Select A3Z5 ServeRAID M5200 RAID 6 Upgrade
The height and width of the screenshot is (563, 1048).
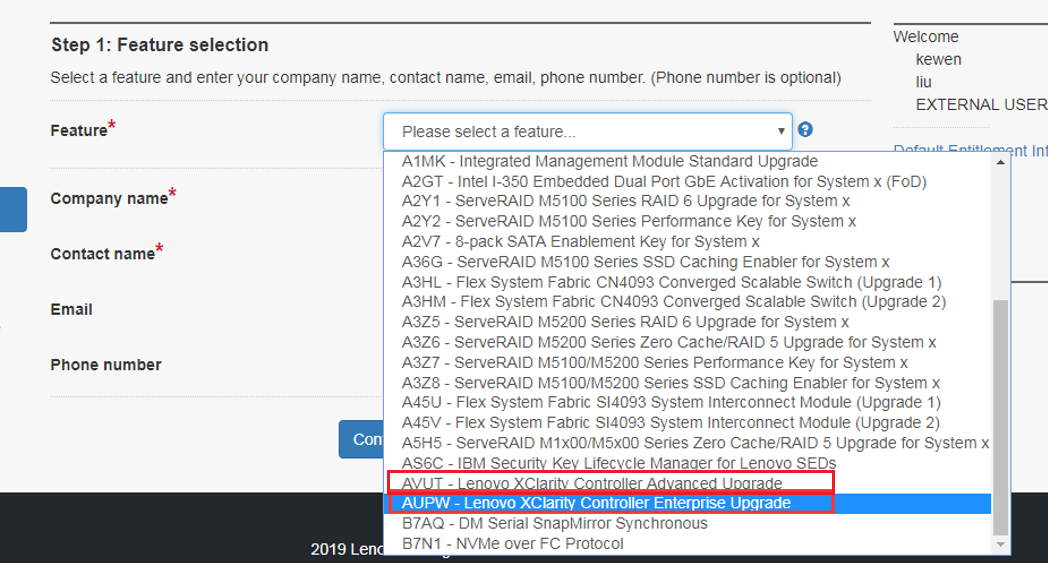(x=625, y=322)
